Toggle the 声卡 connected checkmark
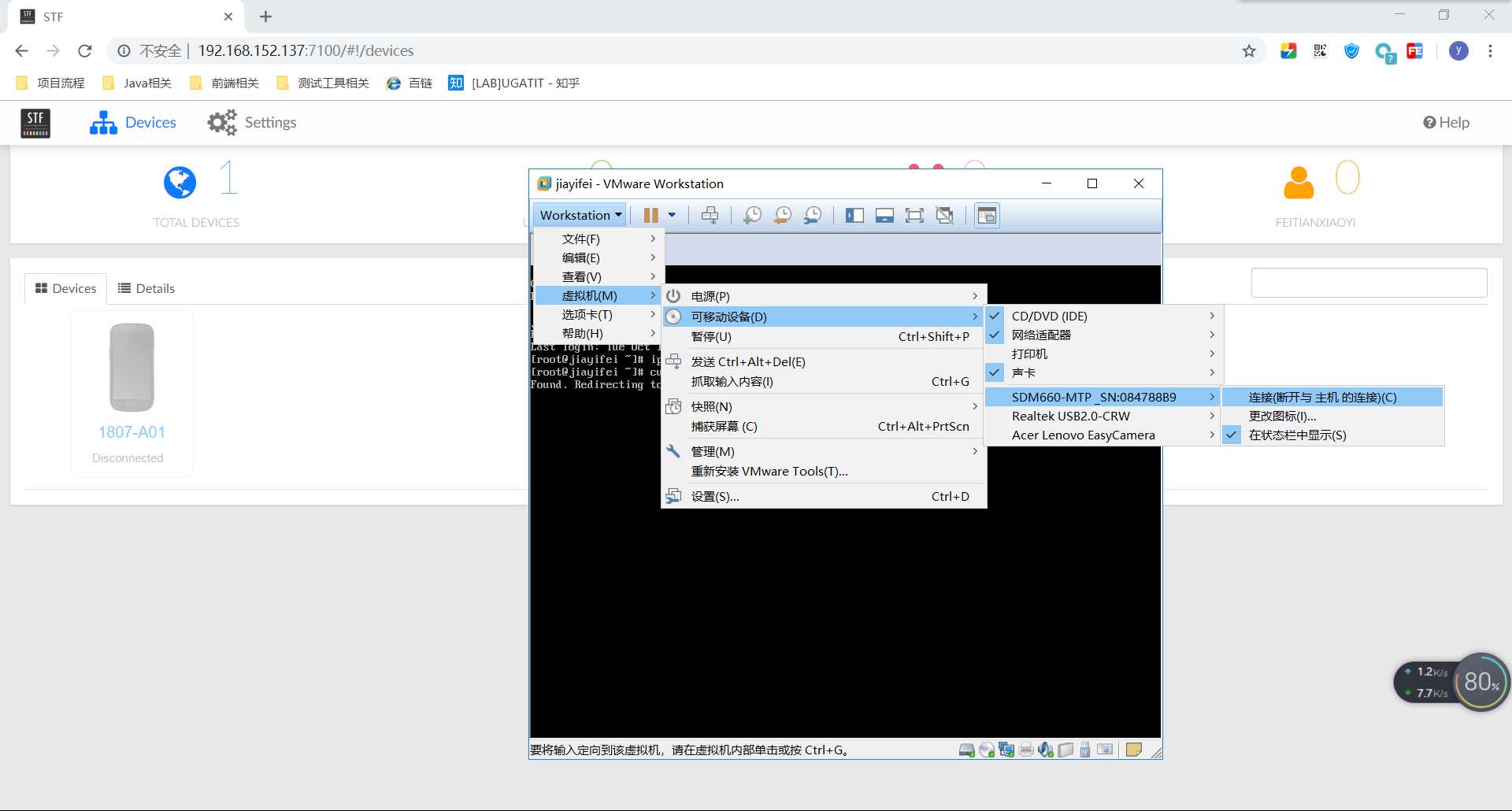The width and height of the screenshot is (1512, 811). [995, 372]
